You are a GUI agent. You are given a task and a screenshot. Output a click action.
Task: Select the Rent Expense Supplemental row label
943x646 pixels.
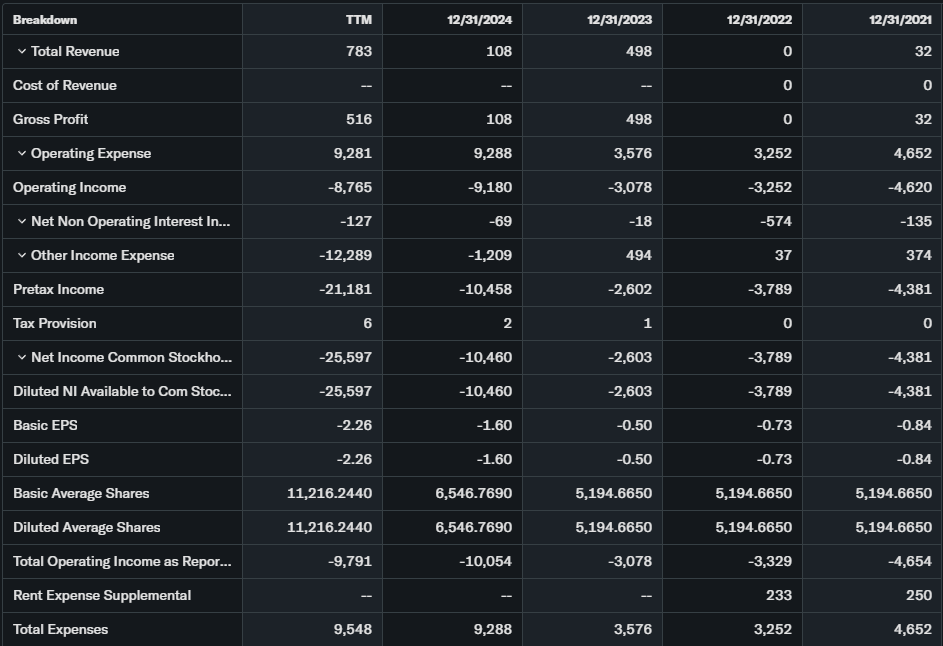coord(102,596)
